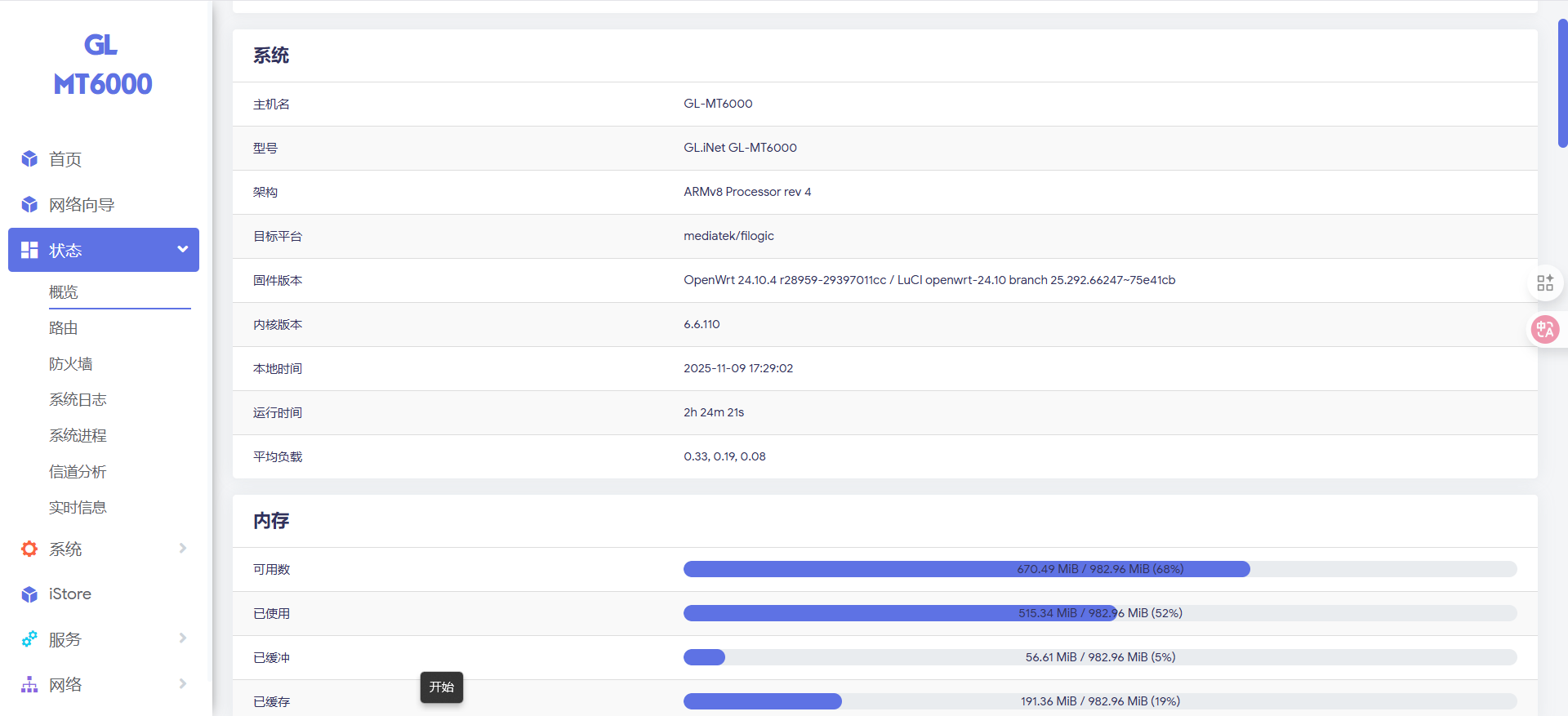
Task: Open the 路由 submenu item
Action: pyautogui.click(x=64, y=328)
